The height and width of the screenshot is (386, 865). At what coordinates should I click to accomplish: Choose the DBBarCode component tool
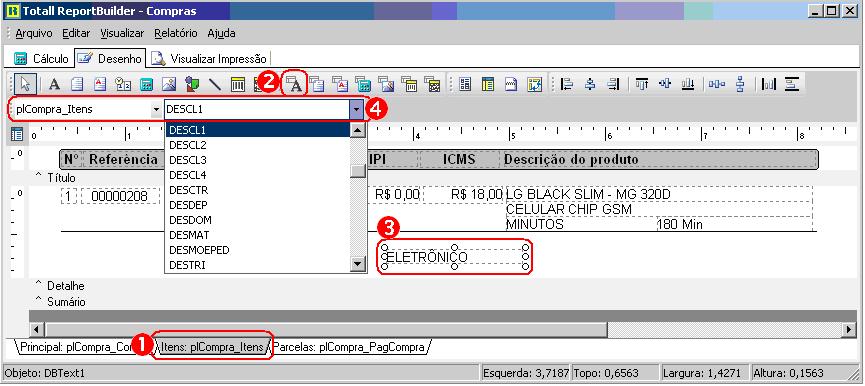(x=410, y=84)
